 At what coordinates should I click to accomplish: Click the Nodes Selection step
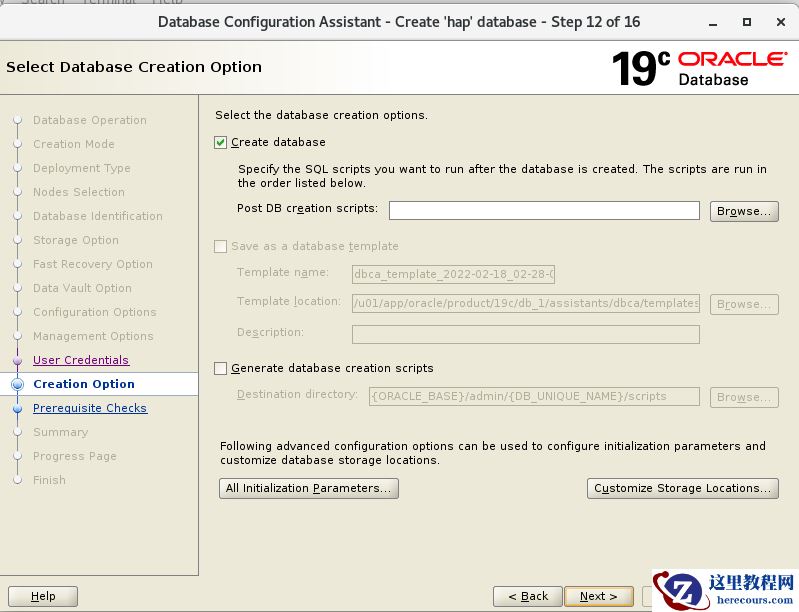click(x=79, y=192)
